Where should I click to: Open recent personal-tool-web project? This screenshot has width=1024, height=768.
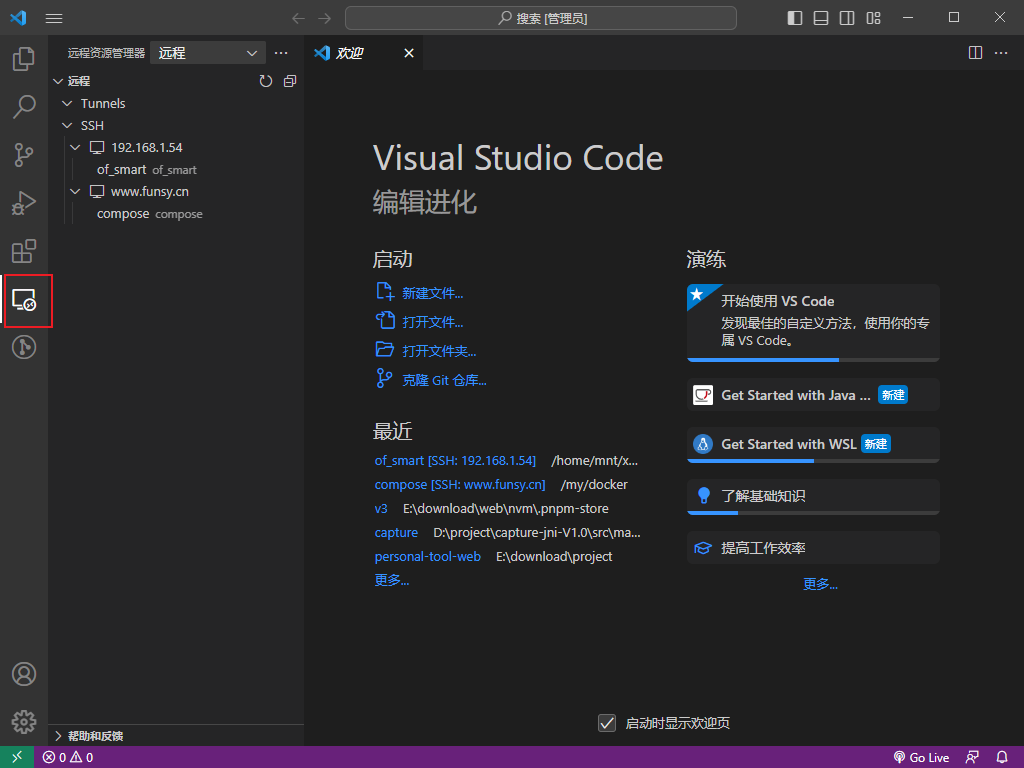427,556
